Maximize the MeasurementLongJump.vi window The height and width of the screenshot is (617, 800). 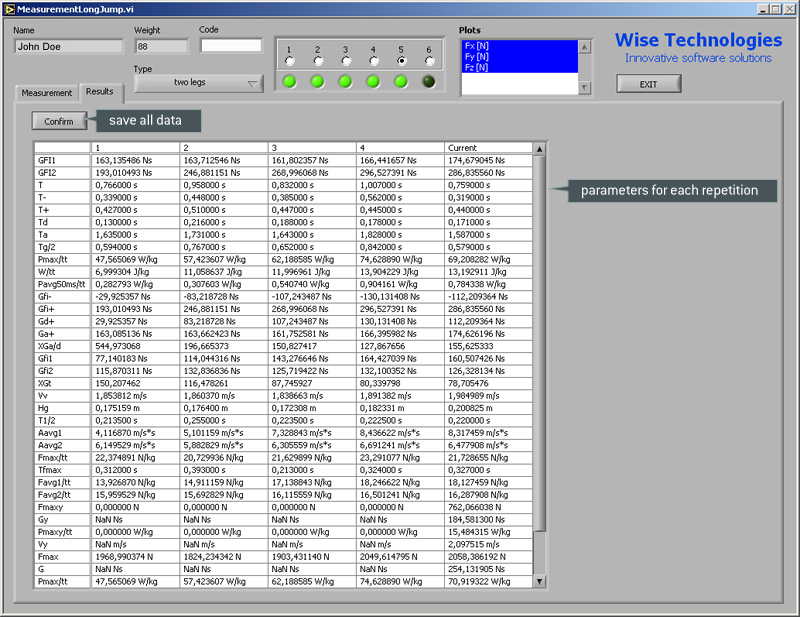point(776,9)
